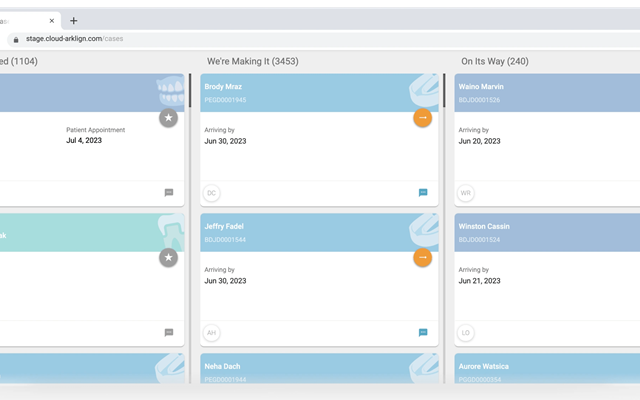Click the Jul 4, 2023 appointment date
The height and width of the screenshot is (400, 640).
[x=84, y=140]
